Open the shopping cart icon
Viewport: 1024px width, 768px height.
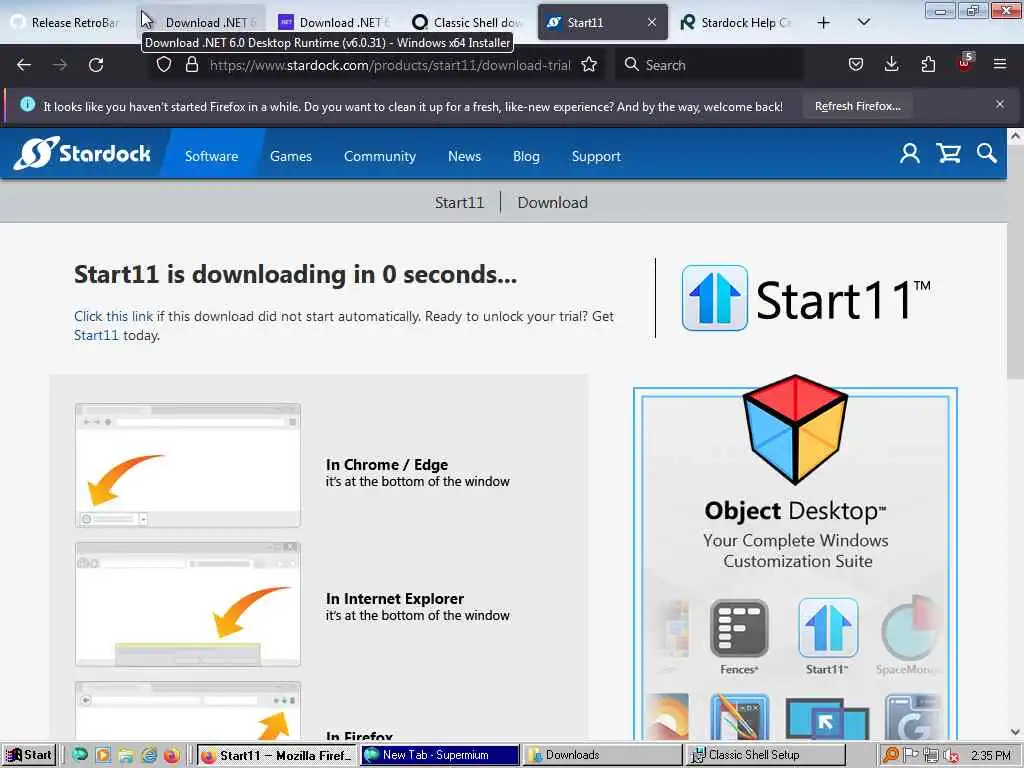(x=948, y=153)
